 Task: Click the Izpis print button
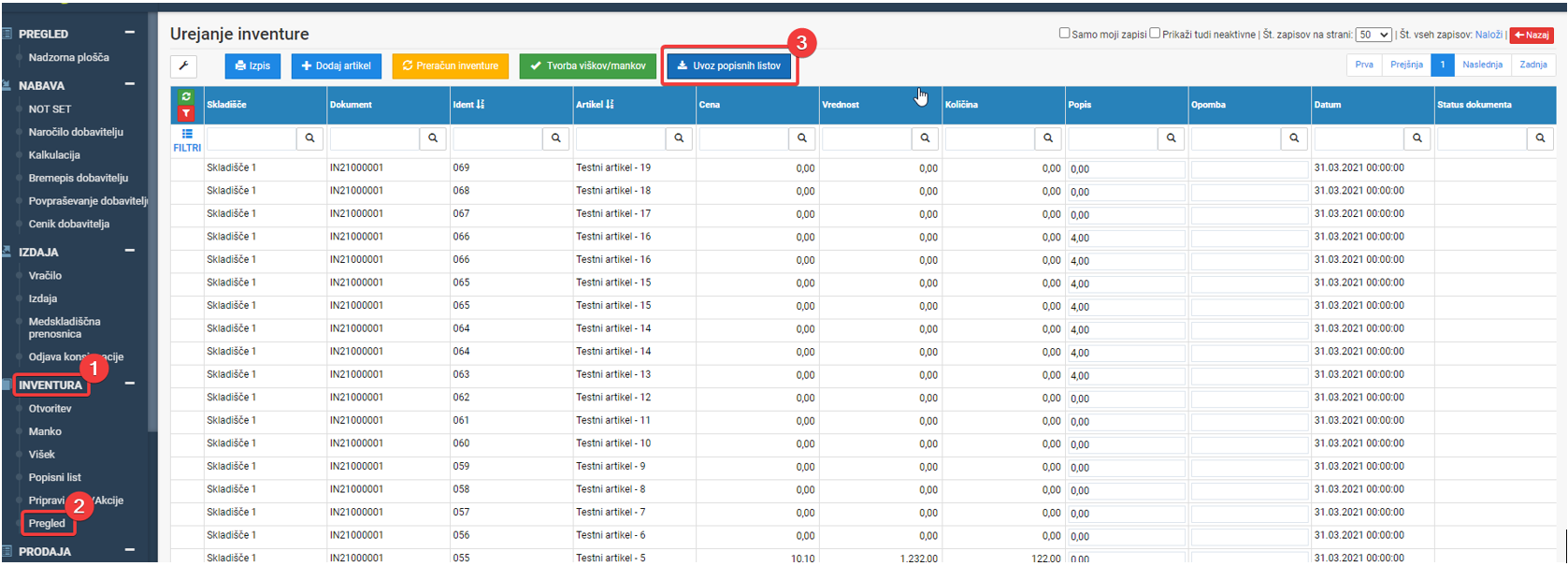pos(252,65)
